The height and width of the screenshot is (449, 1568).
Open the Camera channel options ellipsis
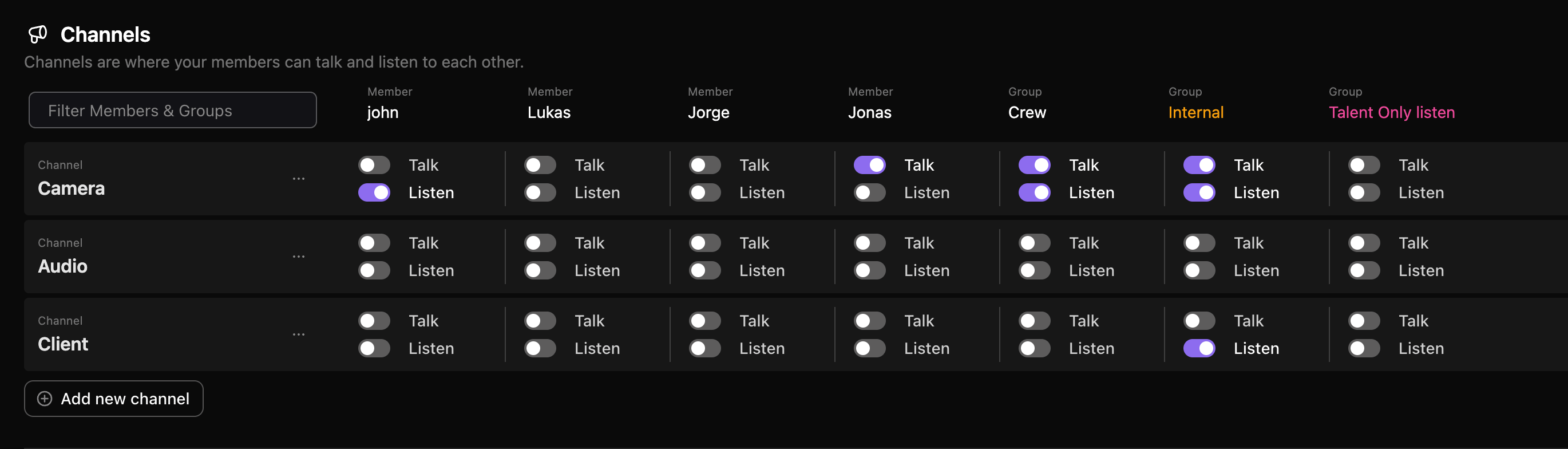pyautogui.click(x=299, y=178)
